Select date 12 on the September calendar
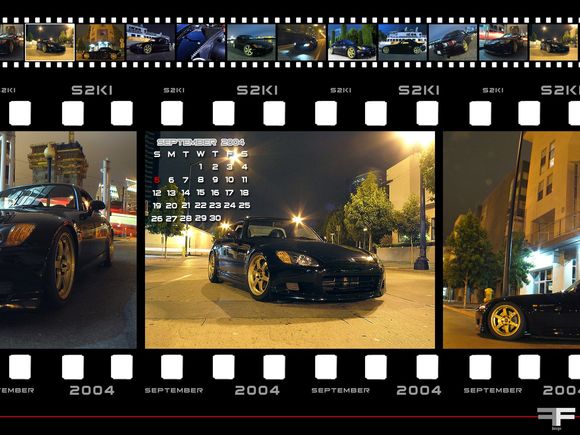This screenshot has width=580, height=435. pos(157,193)
